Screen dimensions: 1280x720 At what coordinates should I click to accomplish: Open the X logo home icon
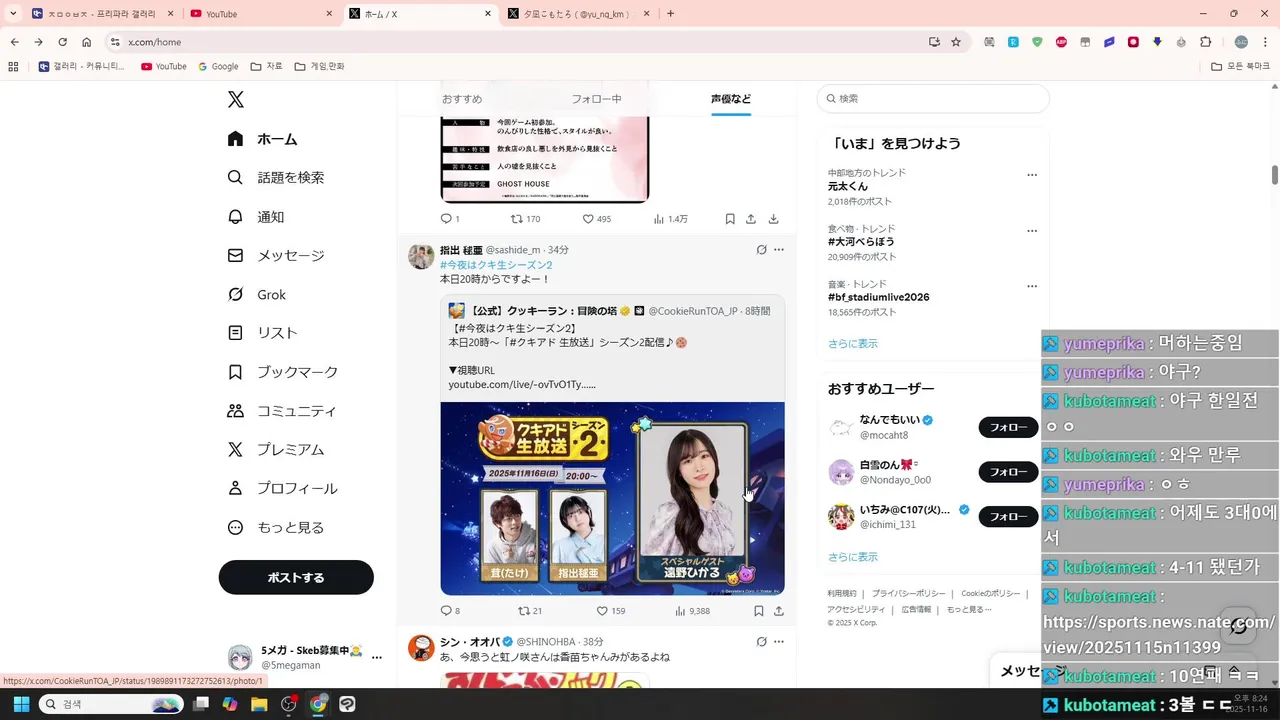pos(235,100)
